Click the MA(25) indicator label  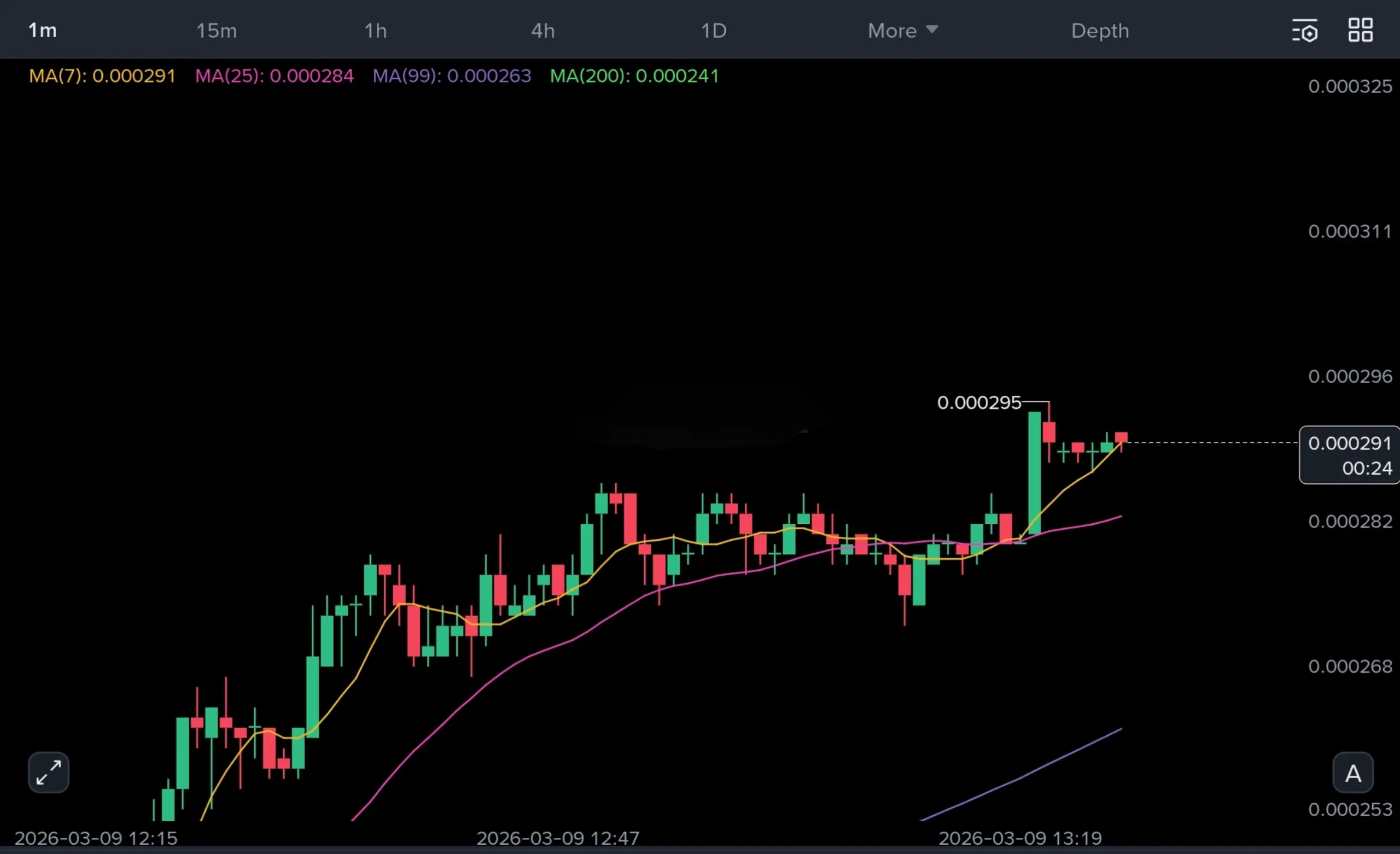click(x=275, y=75)
